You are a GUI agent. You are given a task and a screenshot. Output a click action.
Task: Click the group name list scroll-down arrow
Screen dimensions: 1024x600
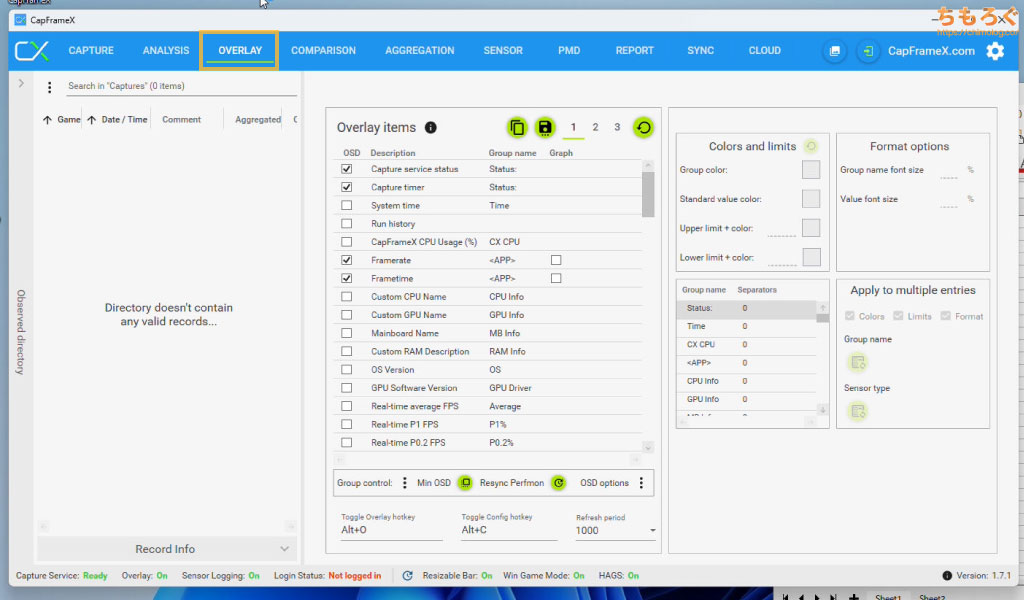tap(823, 410)
